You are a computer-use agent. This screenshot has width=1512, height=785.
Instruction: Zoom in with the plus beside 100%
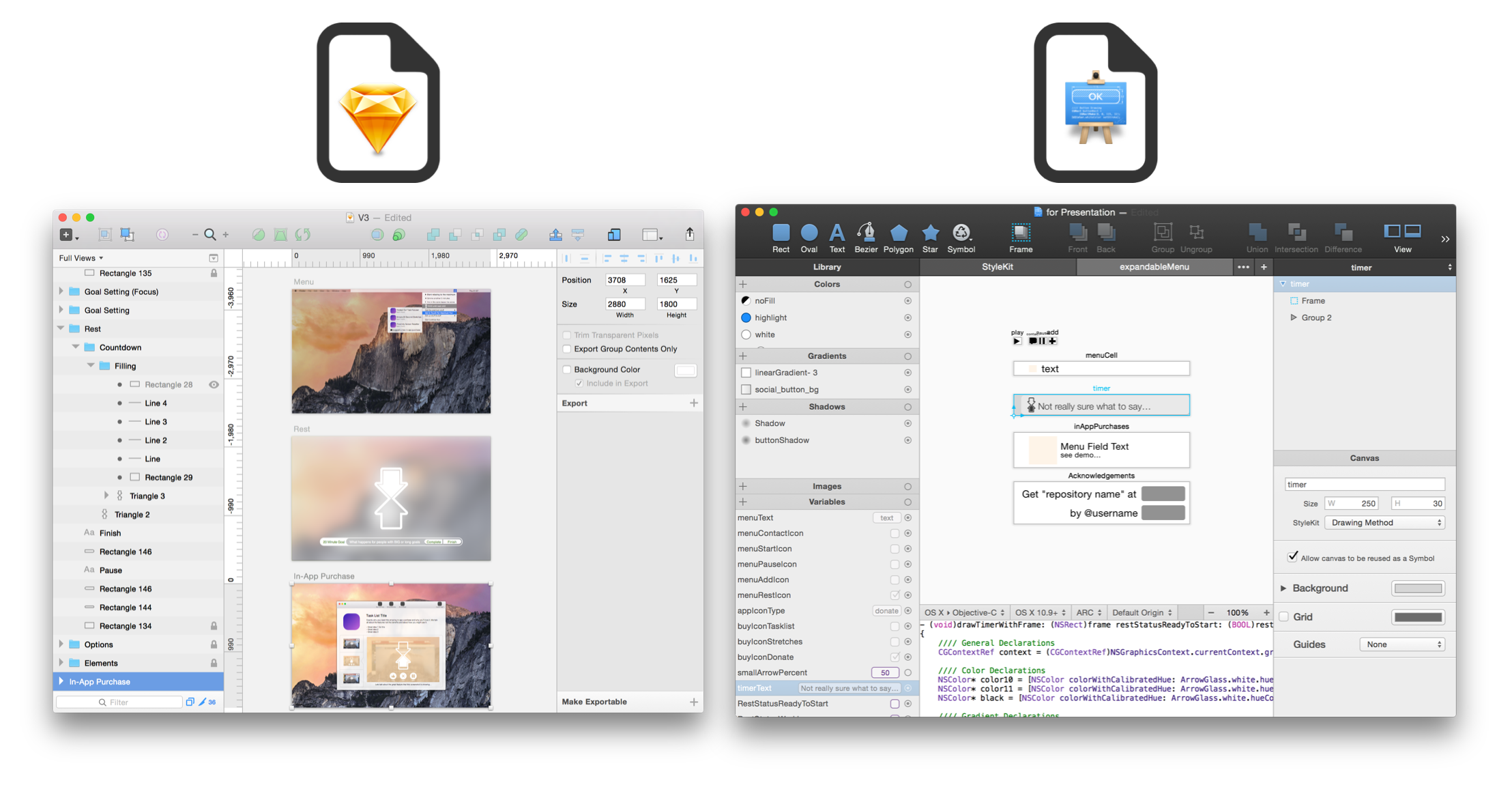(x=1266, y=612)
